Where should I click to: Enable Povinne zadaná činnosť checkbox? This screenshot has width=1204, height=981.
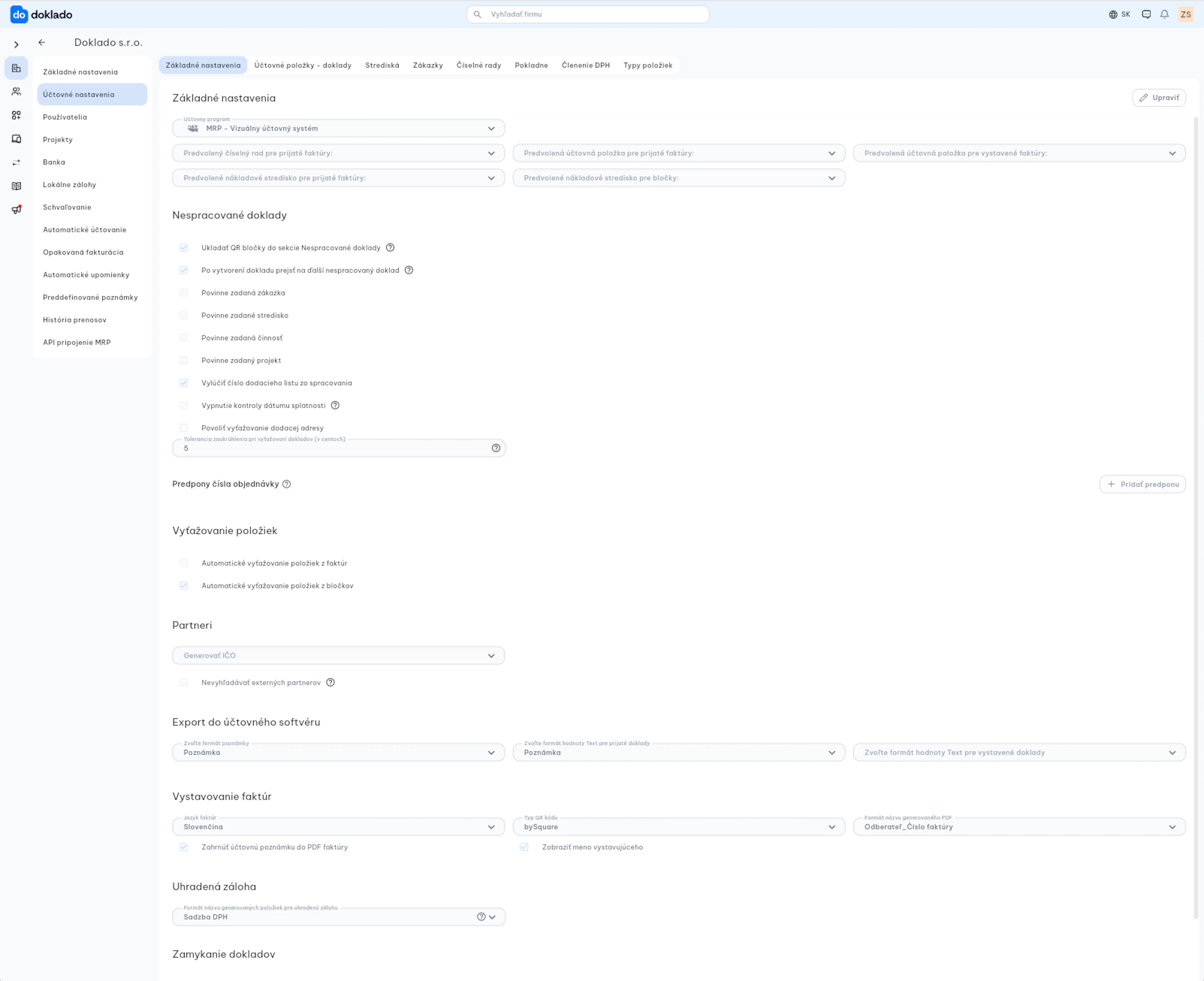(184, 338)
